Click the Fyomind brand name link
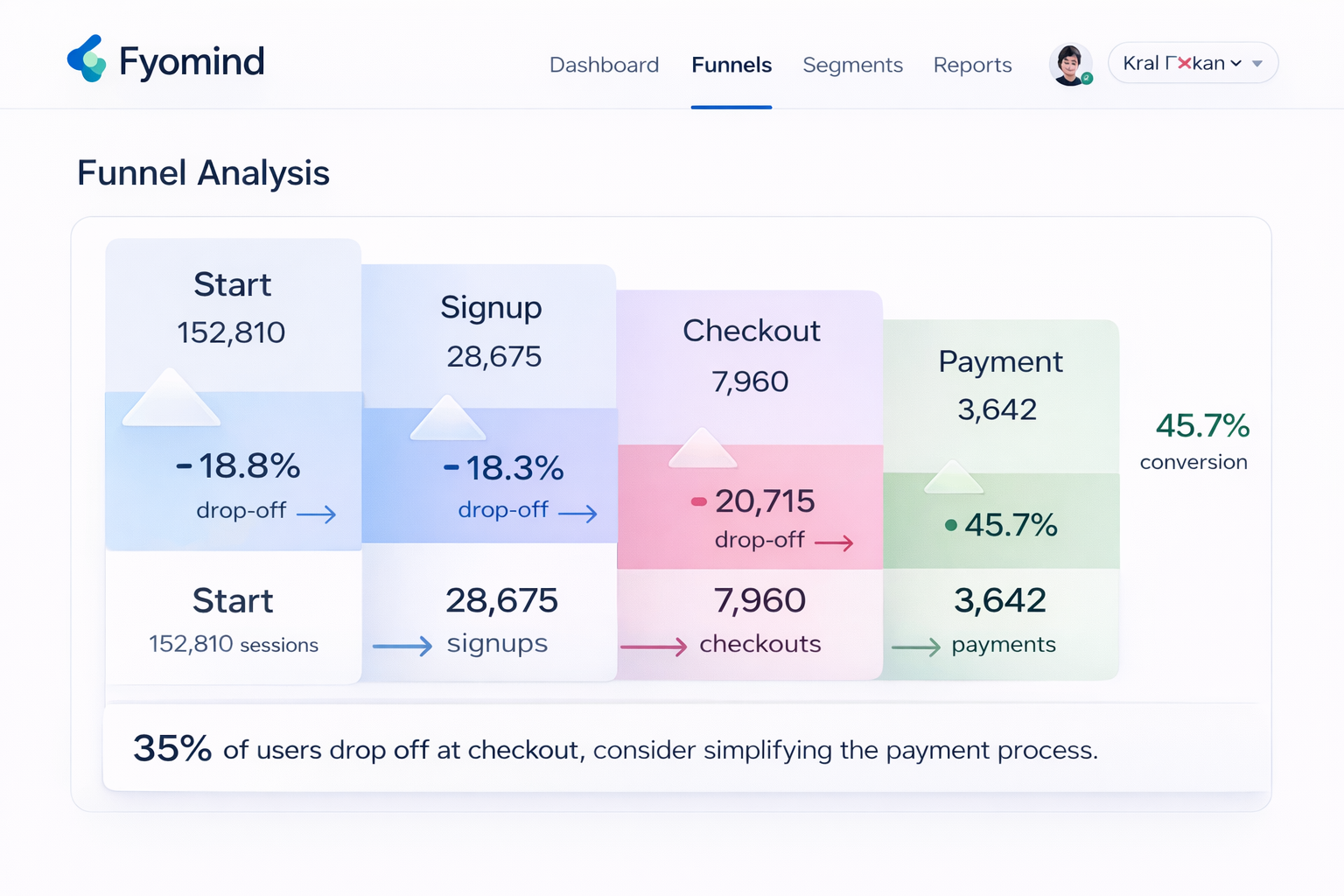This screenshot has height=896, width=1344. click(x=192, y=61)
